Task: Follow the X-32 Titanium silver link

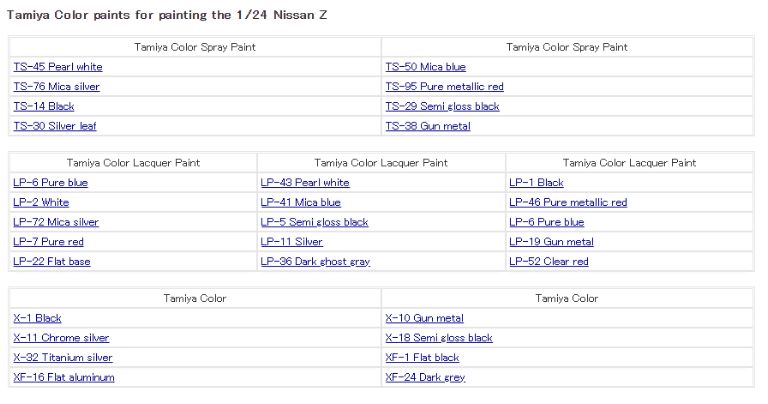Action: pos(63,358)
